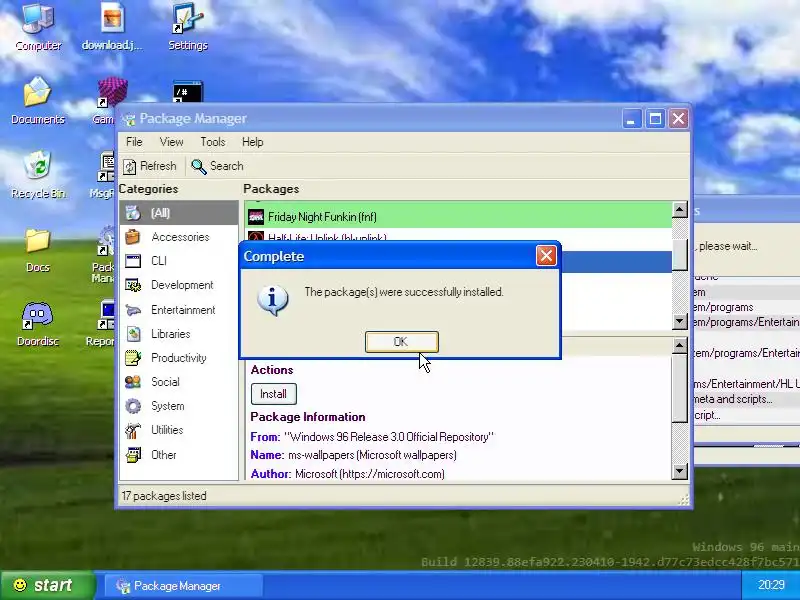The height and width of the screenshot is (600, 800).
Task: Click the Entertainment plane icon
Action: (x=133, y=310)
